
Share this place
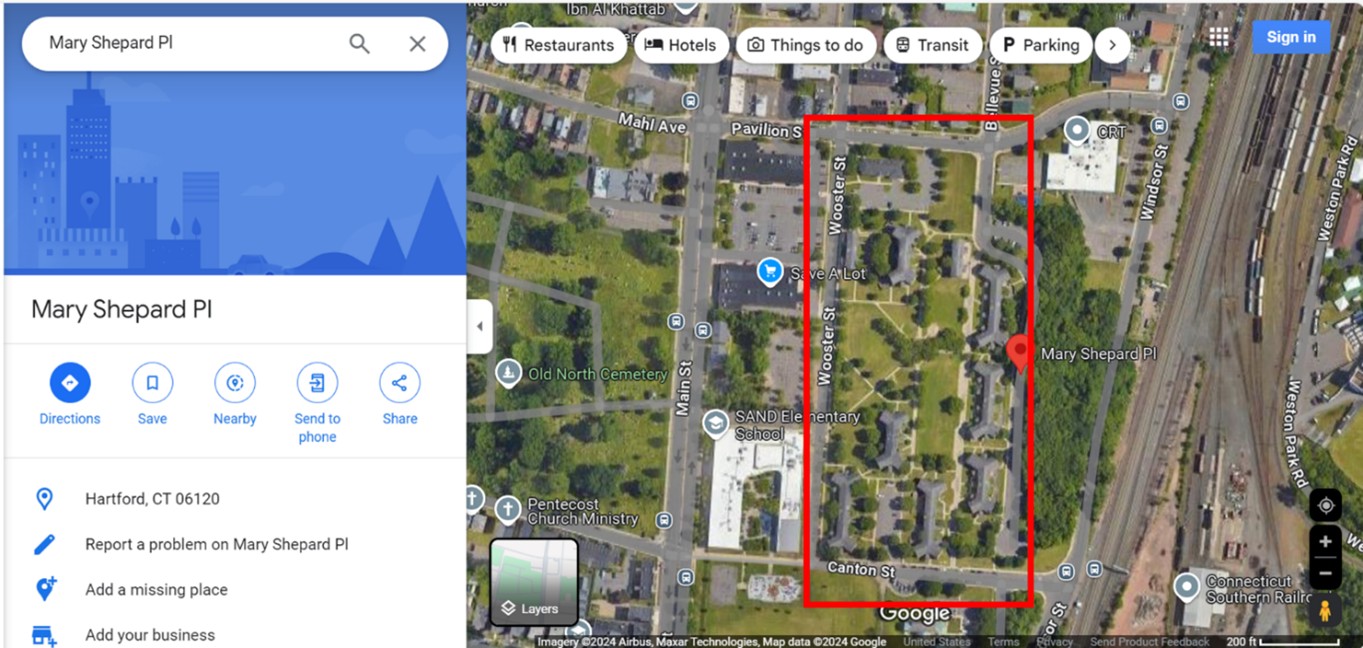tap(399, 395)
